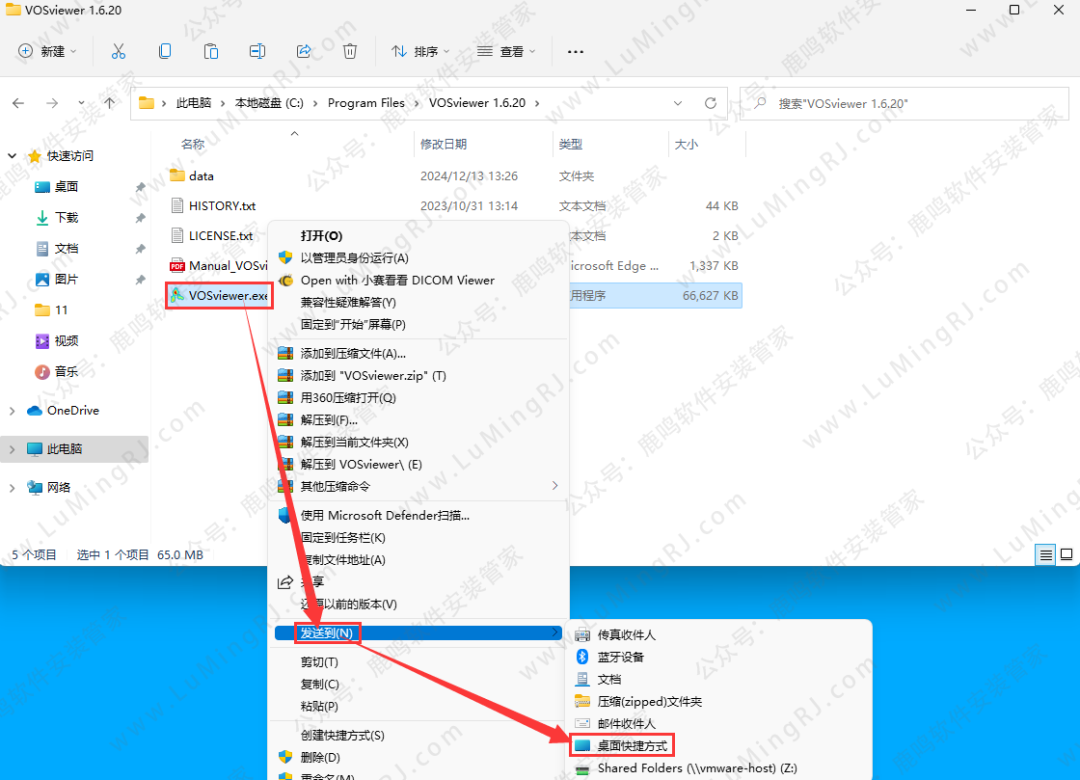Click the Up arrow navigation icon
Screen dimensions: 1080x780
point(110,103)
